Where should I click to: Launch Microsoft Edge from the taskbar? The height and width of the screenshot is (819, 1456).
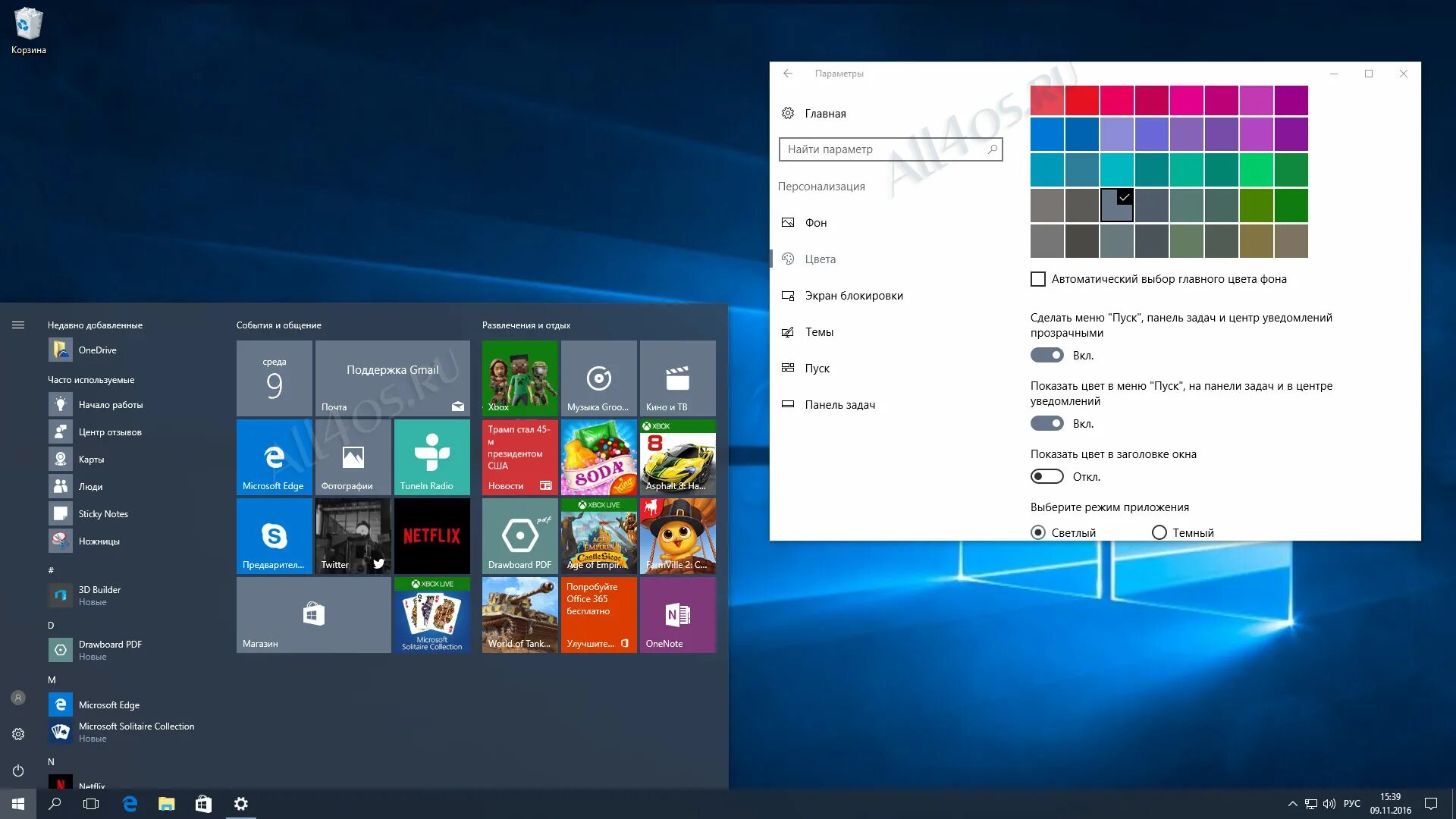tap(129, 803)
